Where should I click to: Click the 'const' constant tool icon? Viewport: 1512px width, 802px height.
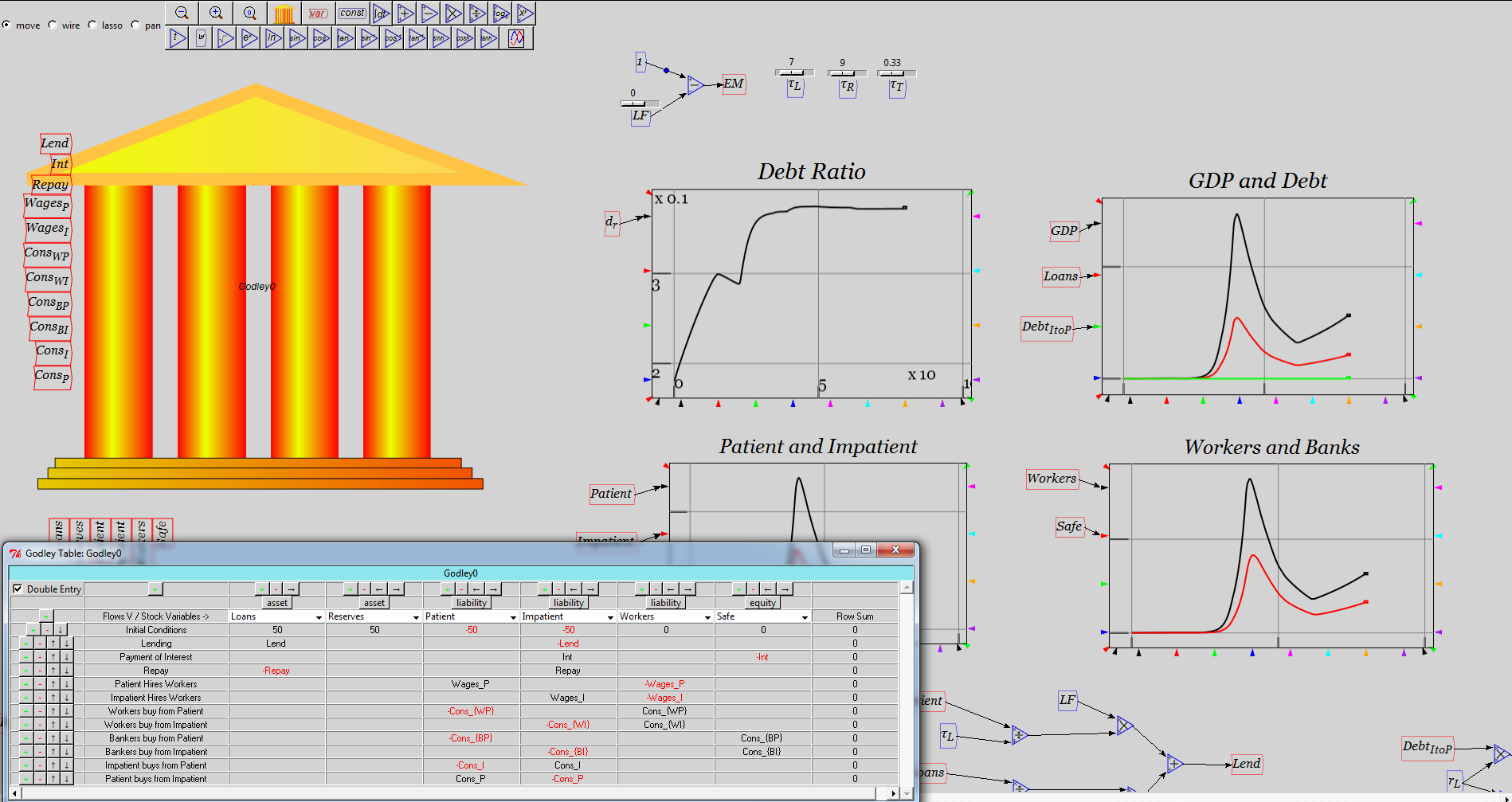[351, 13]
